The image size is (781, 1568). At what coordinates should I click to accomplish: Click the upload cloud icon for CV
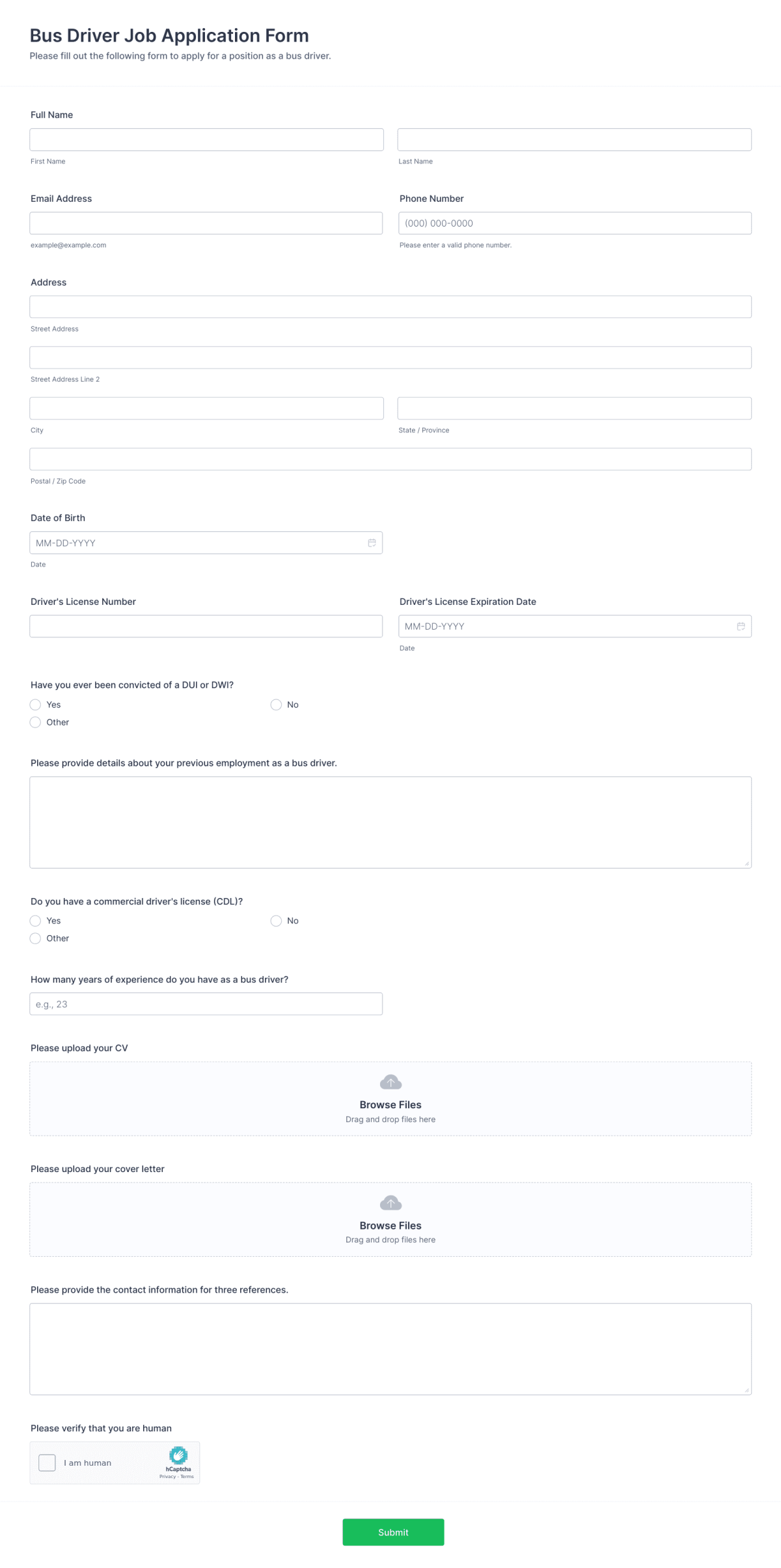(390, 1082)
